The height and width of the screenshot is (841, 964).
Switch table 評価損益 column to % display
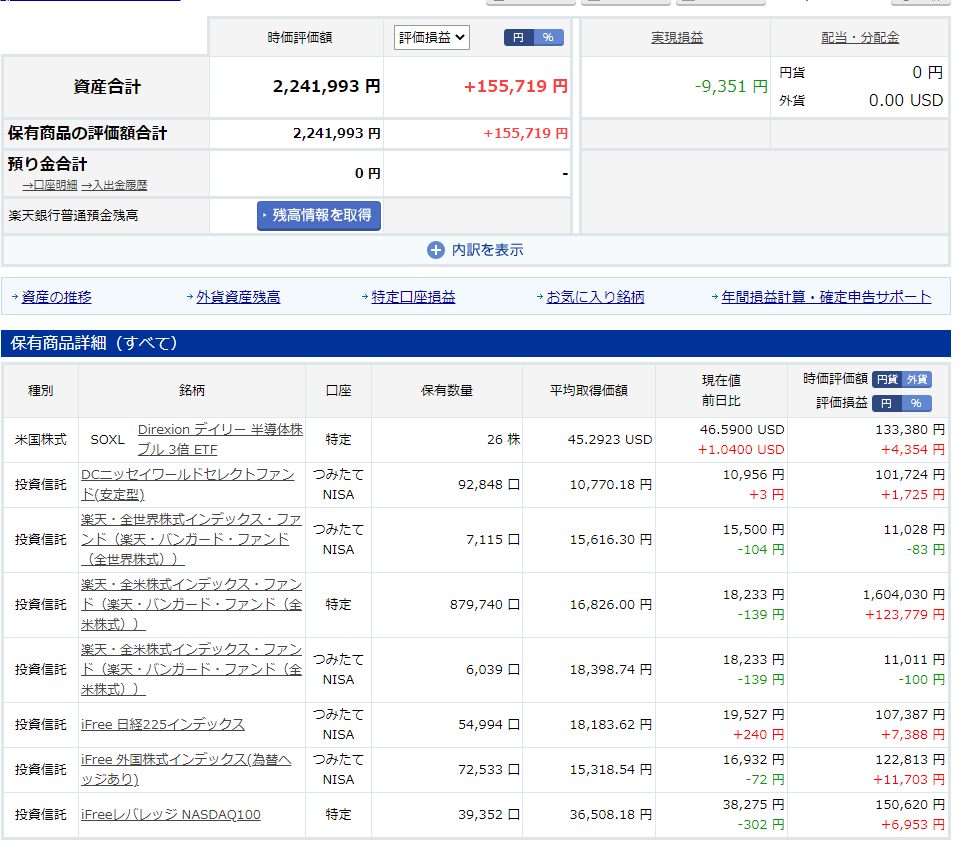point(916,403)
